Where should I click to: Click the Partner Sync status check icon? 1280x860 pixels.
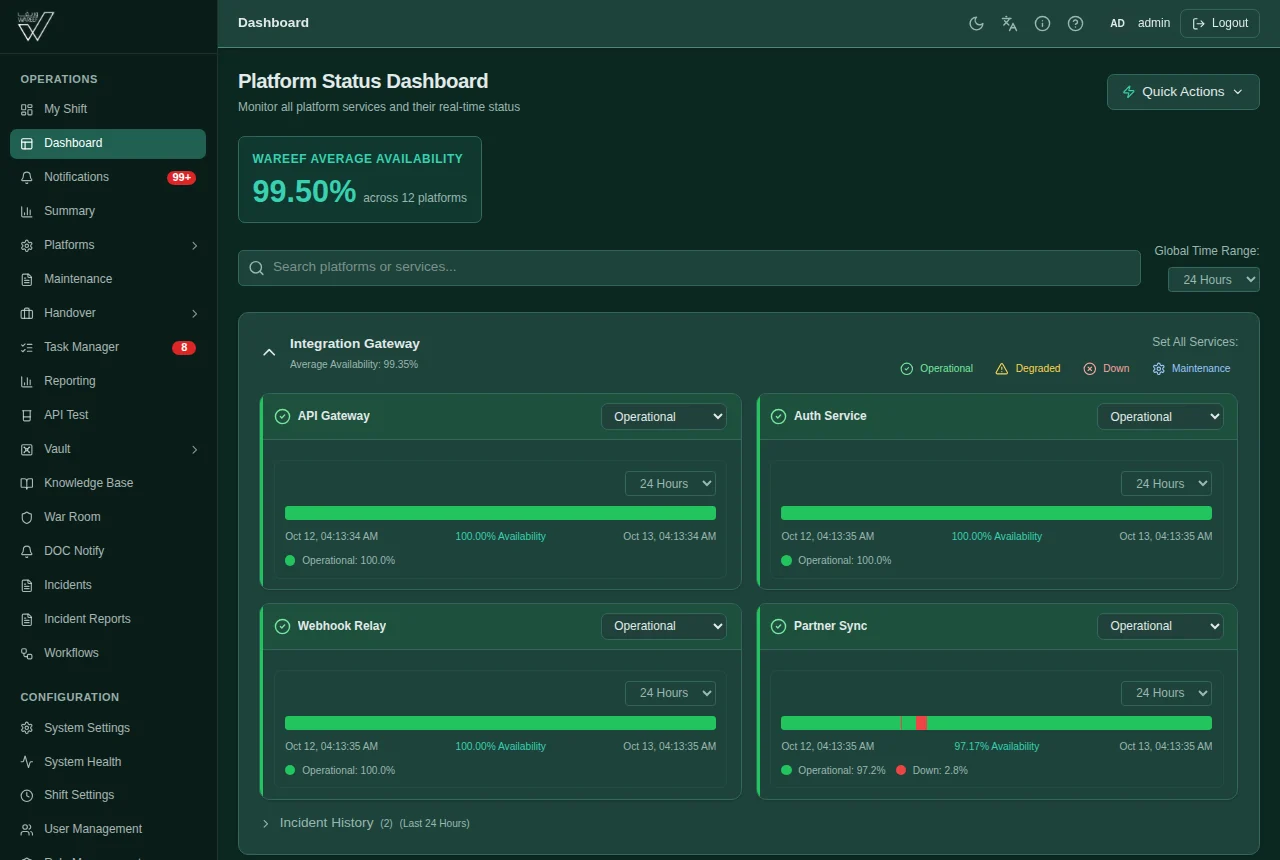pos(778,626)
